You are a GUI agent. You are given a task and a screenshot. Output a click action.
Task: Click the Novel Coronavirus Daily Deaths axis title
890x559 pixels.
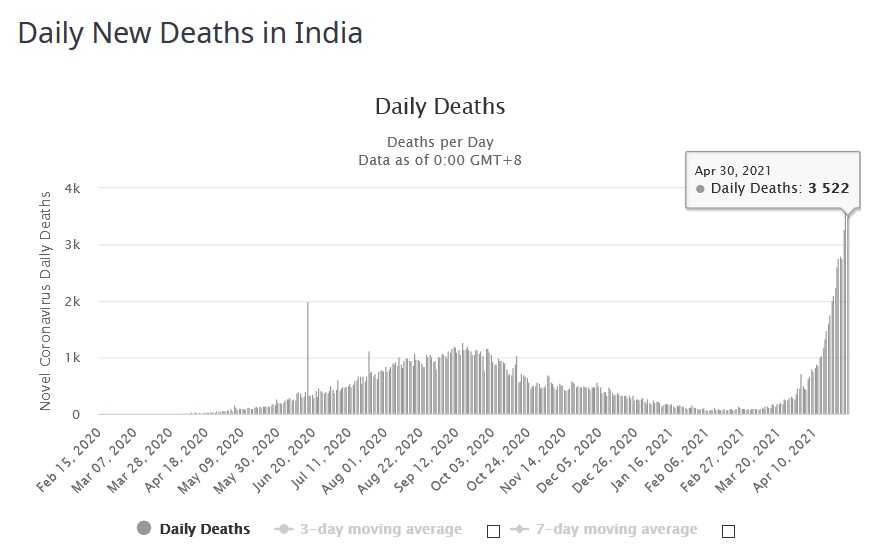tap(46, 298)
